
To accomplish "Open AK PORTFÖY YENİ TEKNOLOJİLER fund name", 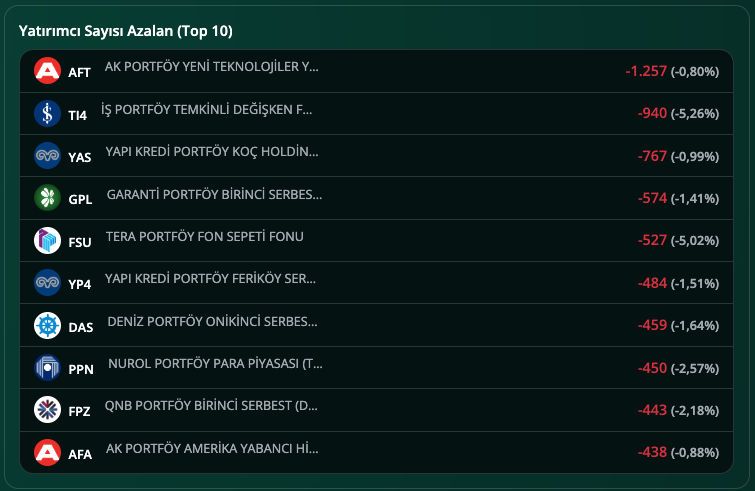I will coord(211,66).
